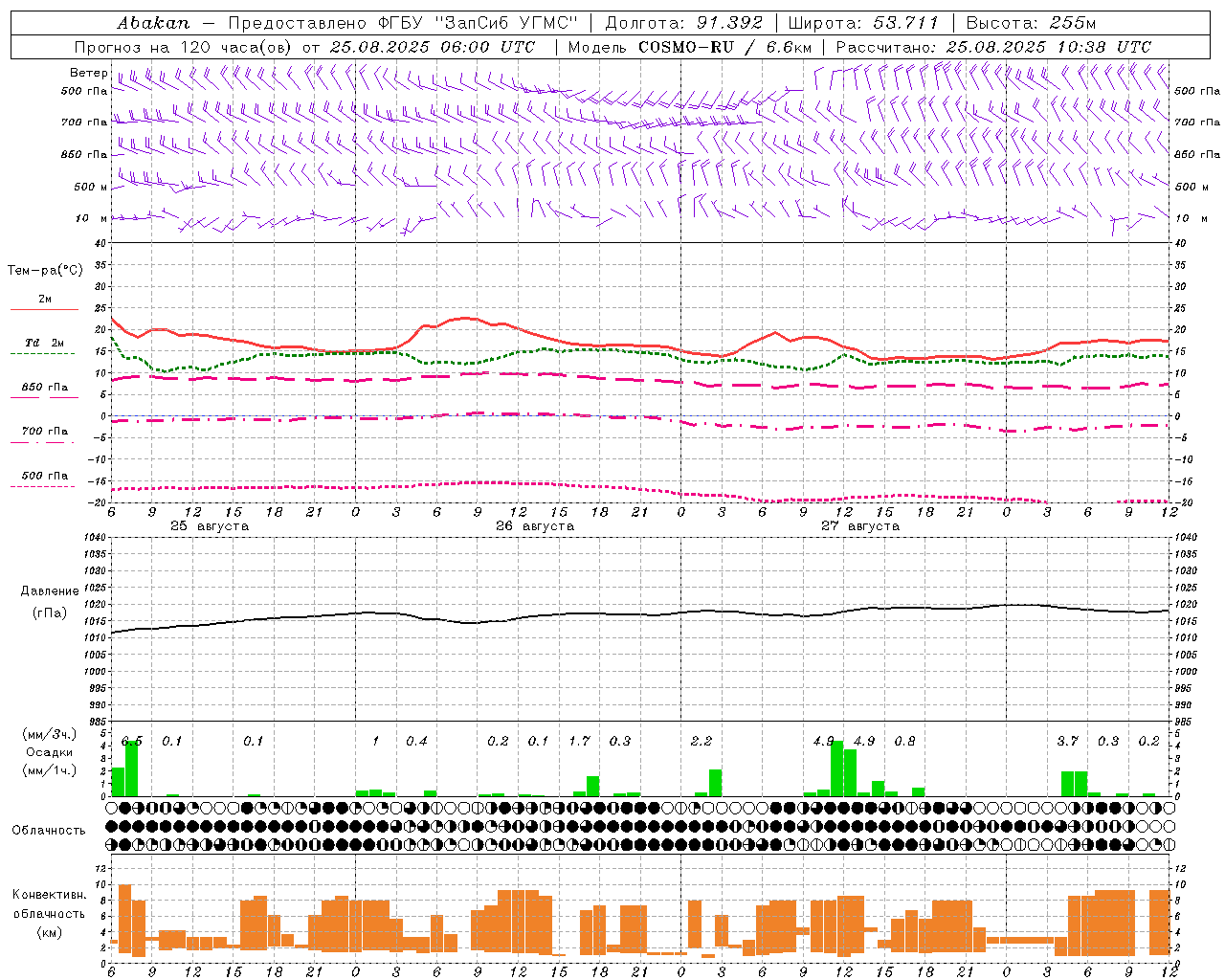Click the "(мм/3ч.)" precipitation unit label
Image resolution: width=1225 pixels, height=980 pixels.
[x=50, y=735]
